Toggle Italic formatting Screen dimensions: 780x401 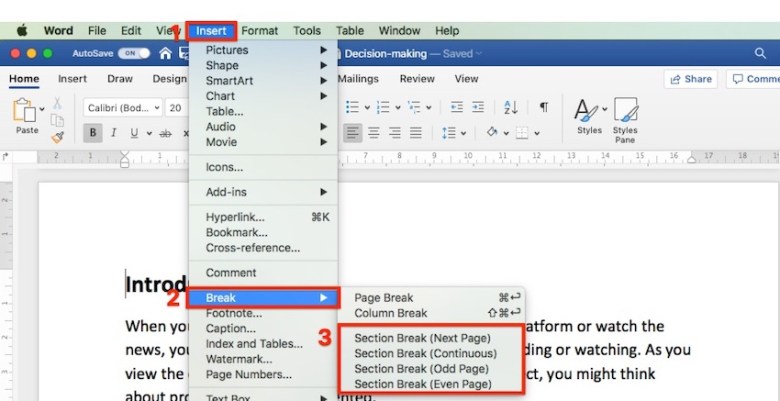click(113, 133)
